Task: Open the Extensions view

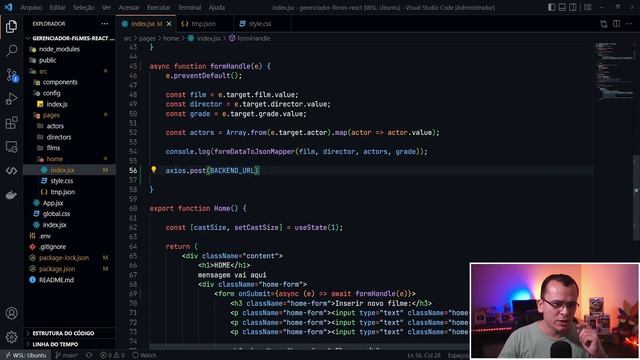Action: tap(11, 123)
